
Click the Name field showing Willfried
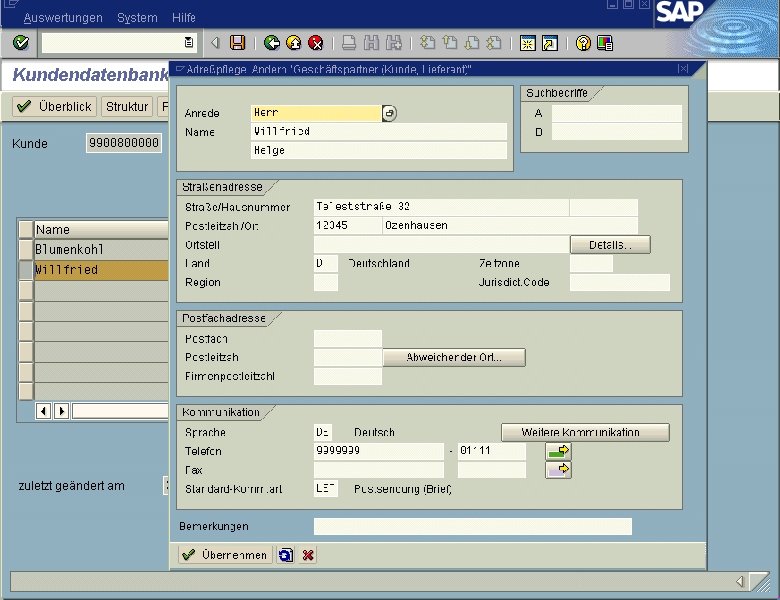tap(379, 131)
